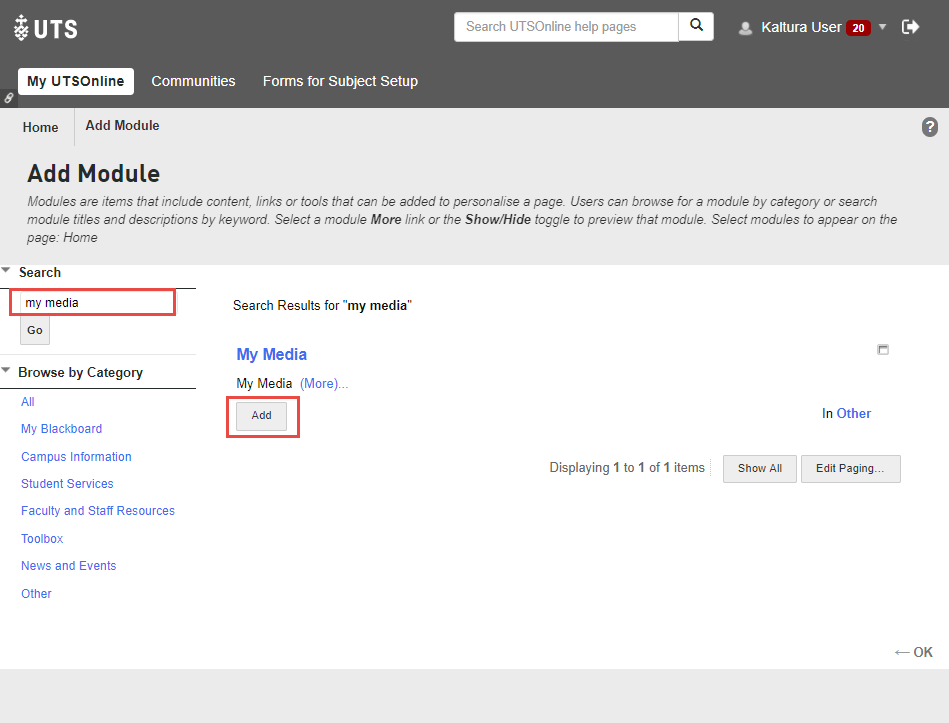The image size is (949, 723).
Task: Click the magnifying glass search button
Action: coord(696,27)
